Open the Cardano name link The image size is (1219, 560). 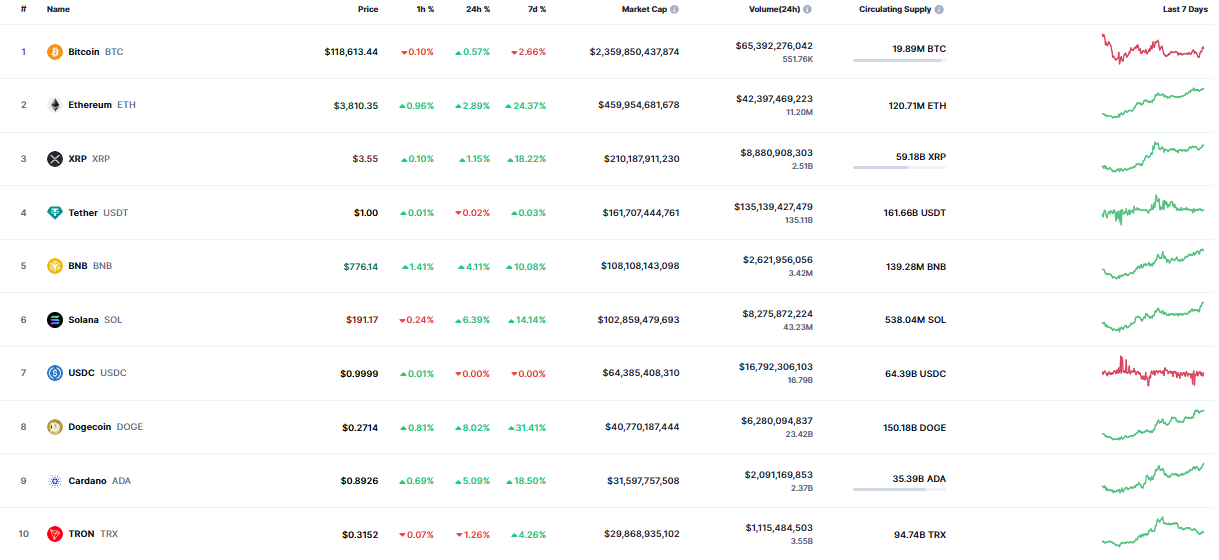click(x=87, y=481)
